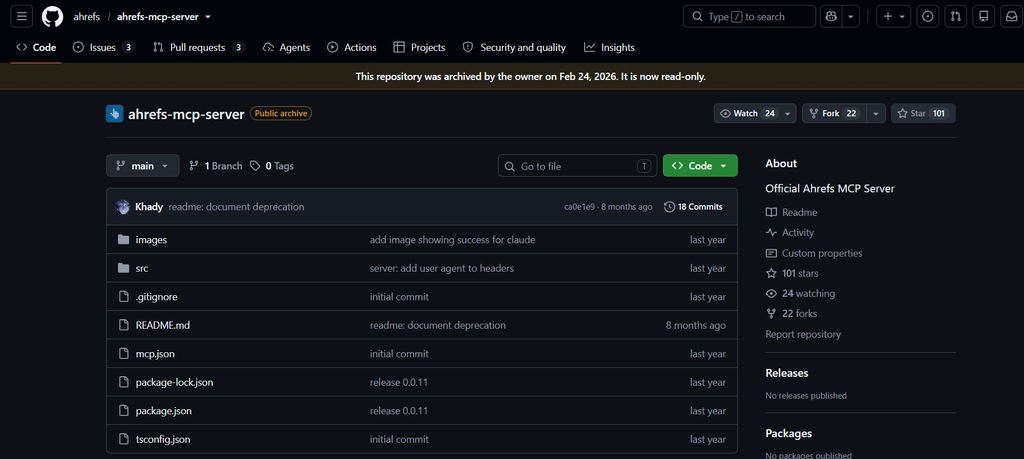Open the mcp.json file
Screen dimensions: 1024x459
pos(155,354)
